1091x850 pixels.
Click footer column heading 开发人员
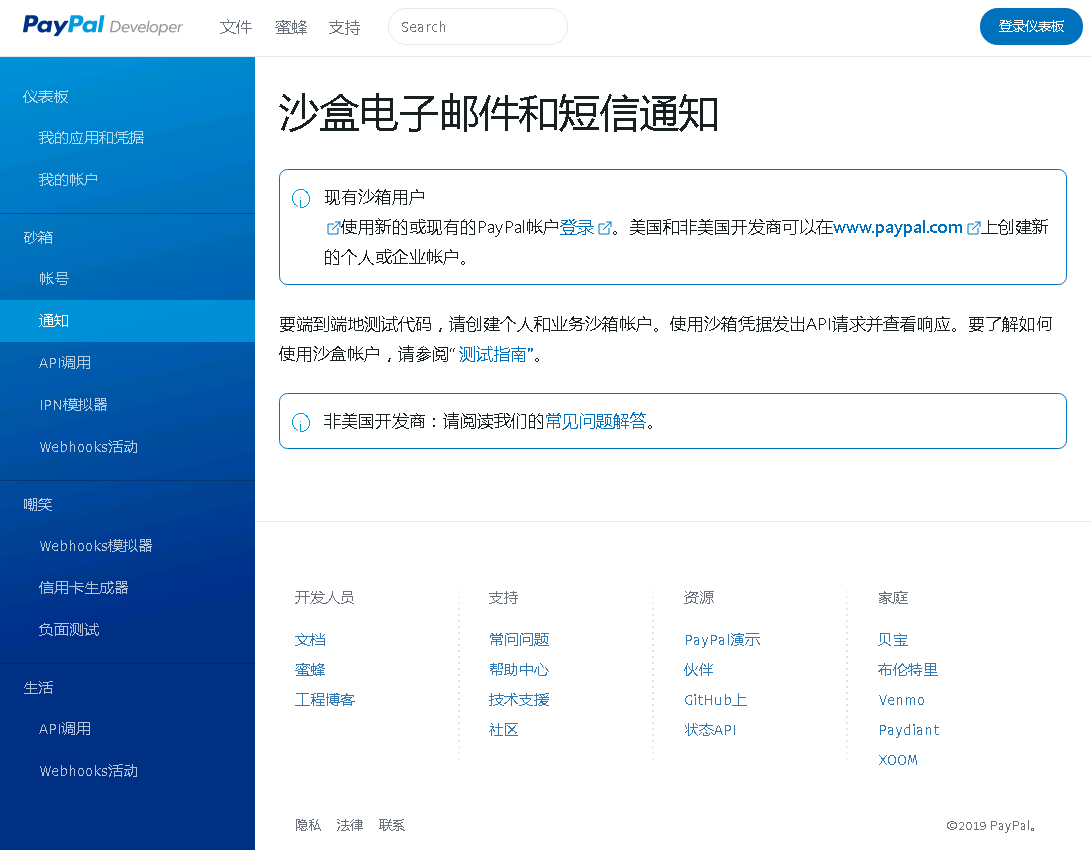(324, 598)
